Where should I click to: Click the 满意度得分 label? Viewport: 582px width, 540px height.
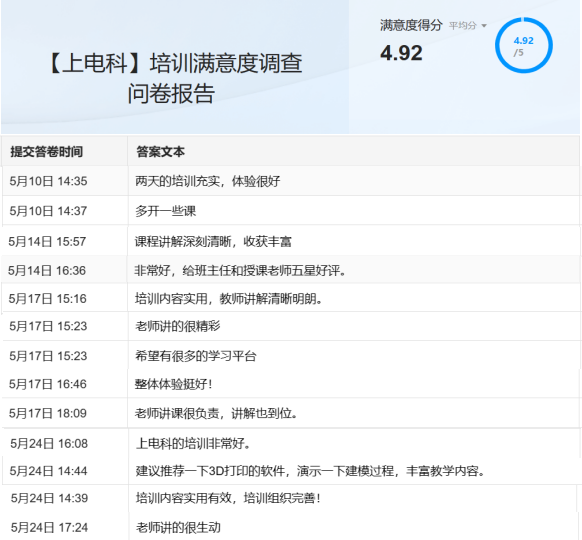(x=411, y=25)
